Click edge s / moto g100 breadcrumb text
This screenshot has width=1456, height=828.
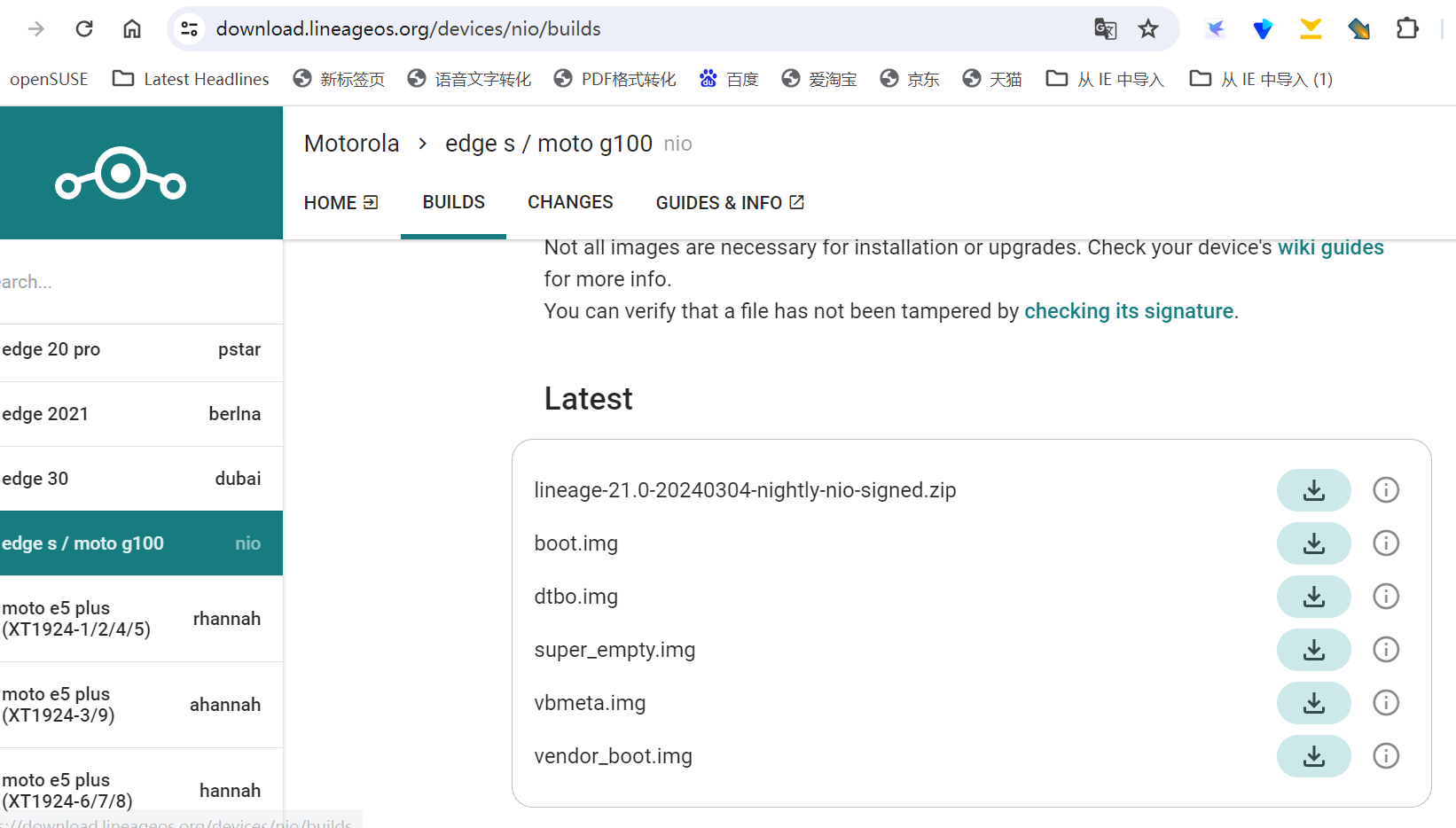pos(549,144)
